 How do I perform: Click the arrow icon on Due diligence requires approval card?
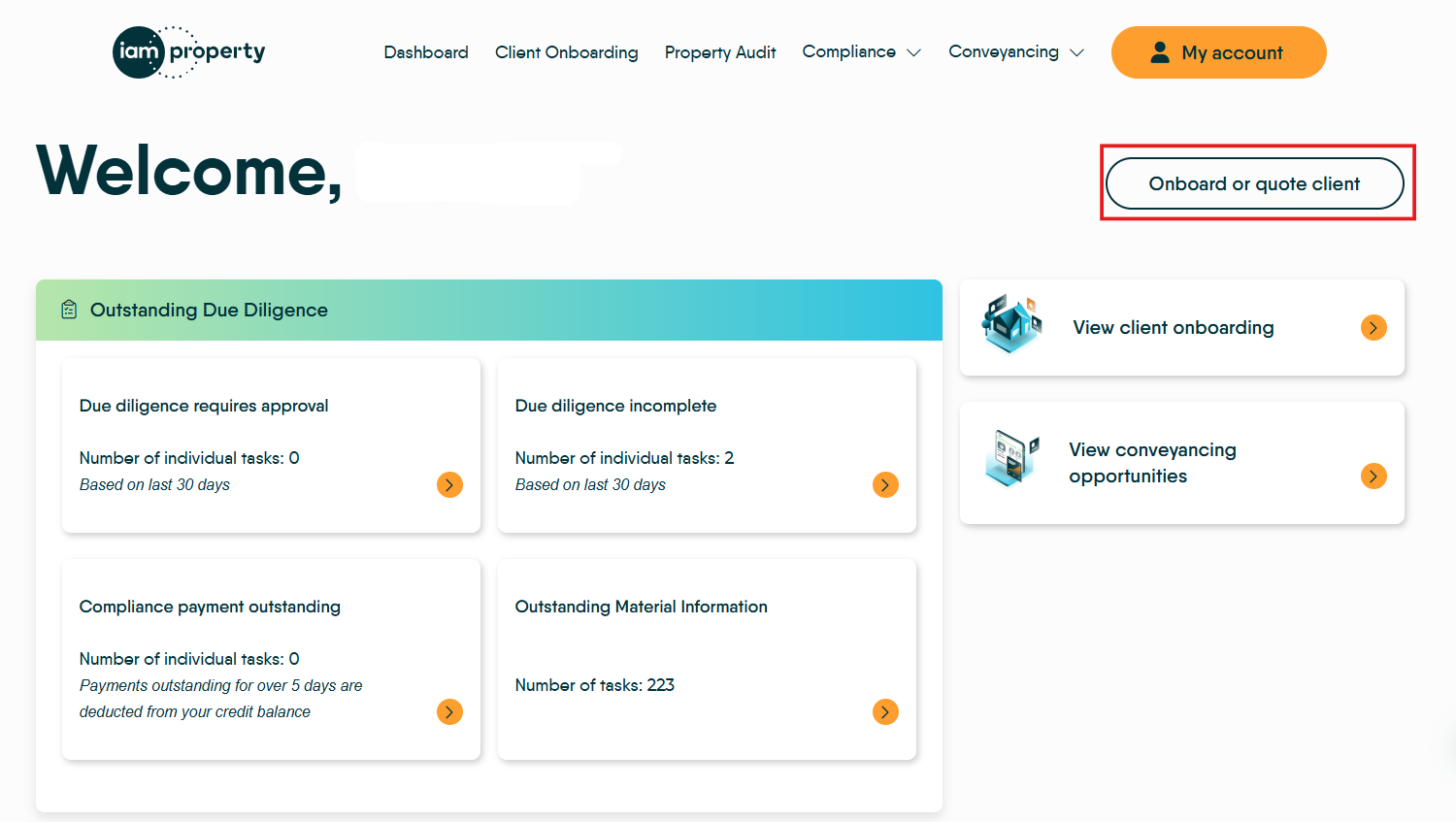[449, 484]
